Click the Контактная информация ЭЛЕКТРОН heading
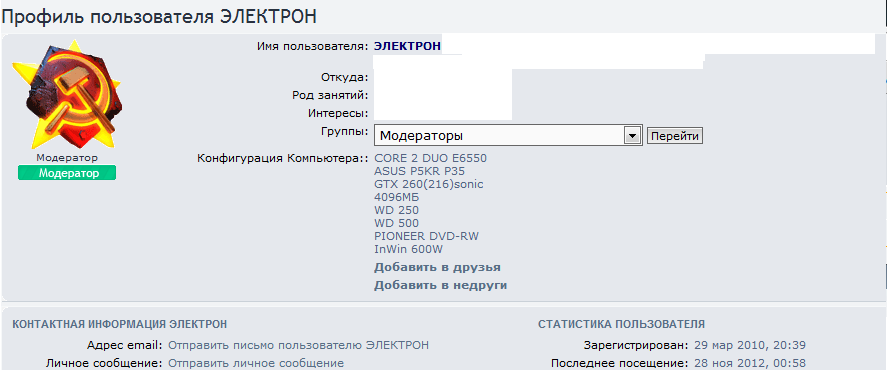The width and height of the screenshot is (887, 370). pos(120,324)
